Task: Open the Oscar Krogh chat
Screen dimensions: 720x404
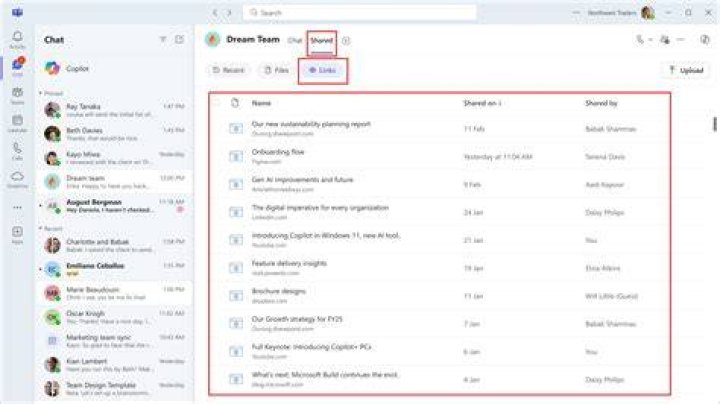Action: tap(114, 317)
